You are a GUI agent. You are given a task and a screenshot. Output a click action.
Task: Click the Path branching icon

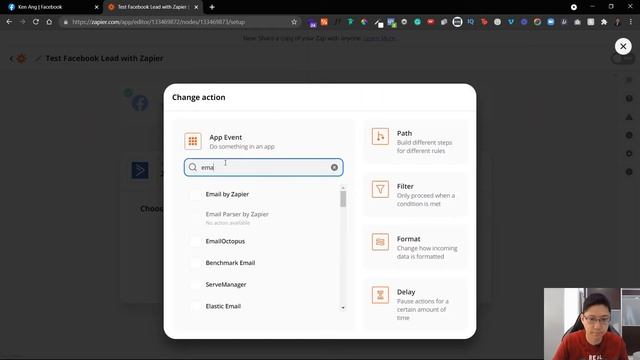380,136
